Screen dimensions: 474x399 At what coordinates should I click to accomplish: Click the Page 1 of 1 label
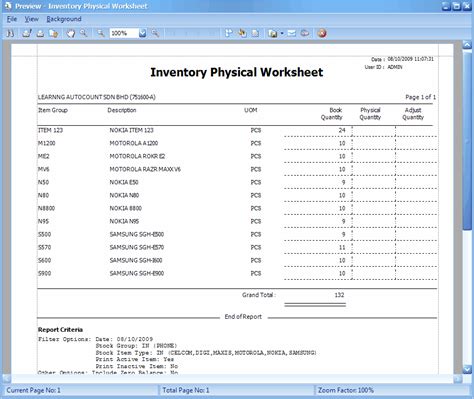coord(420,97)
